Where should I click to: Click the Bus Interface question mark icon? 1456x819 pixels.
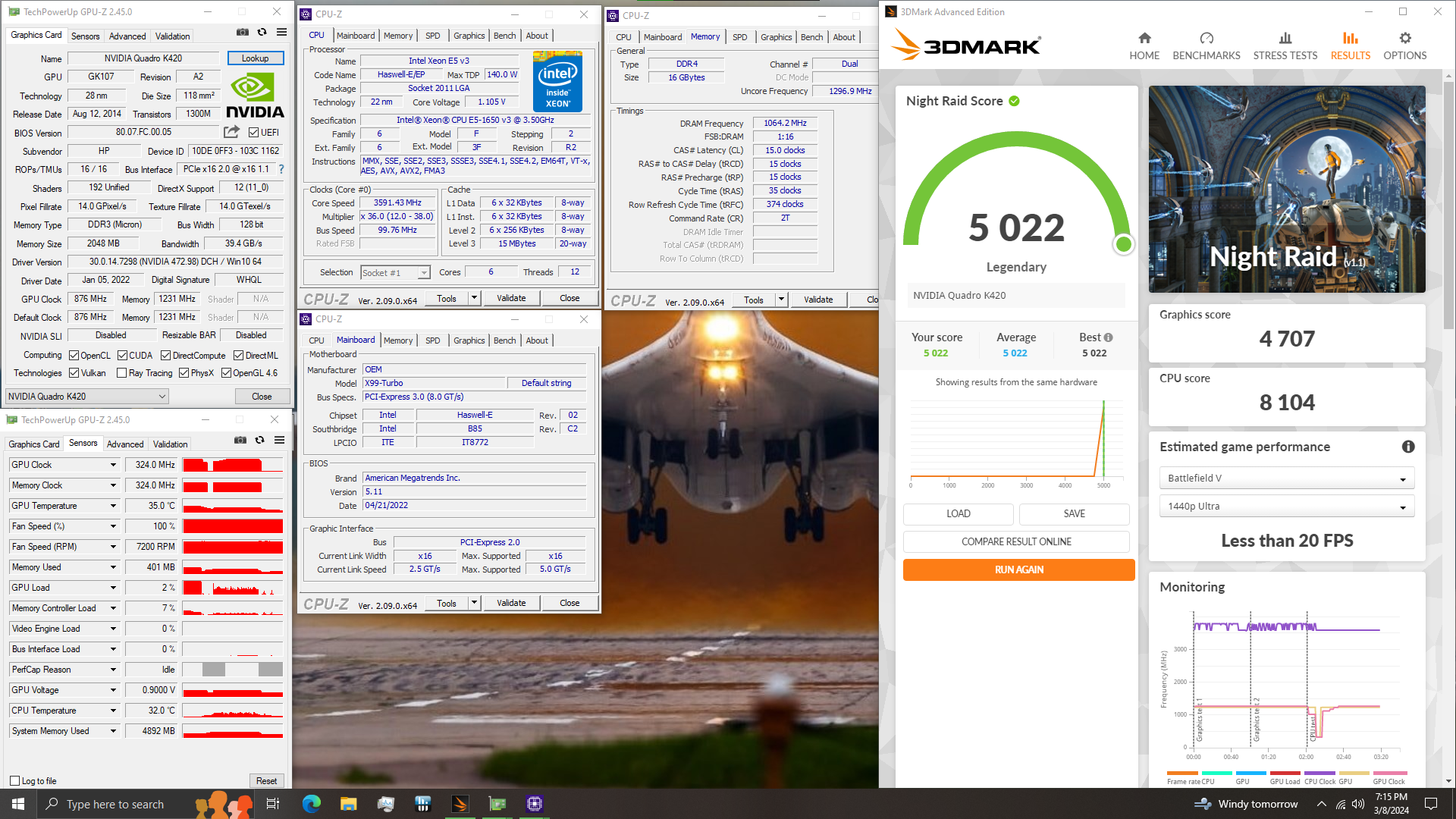(x=281, y=169)
